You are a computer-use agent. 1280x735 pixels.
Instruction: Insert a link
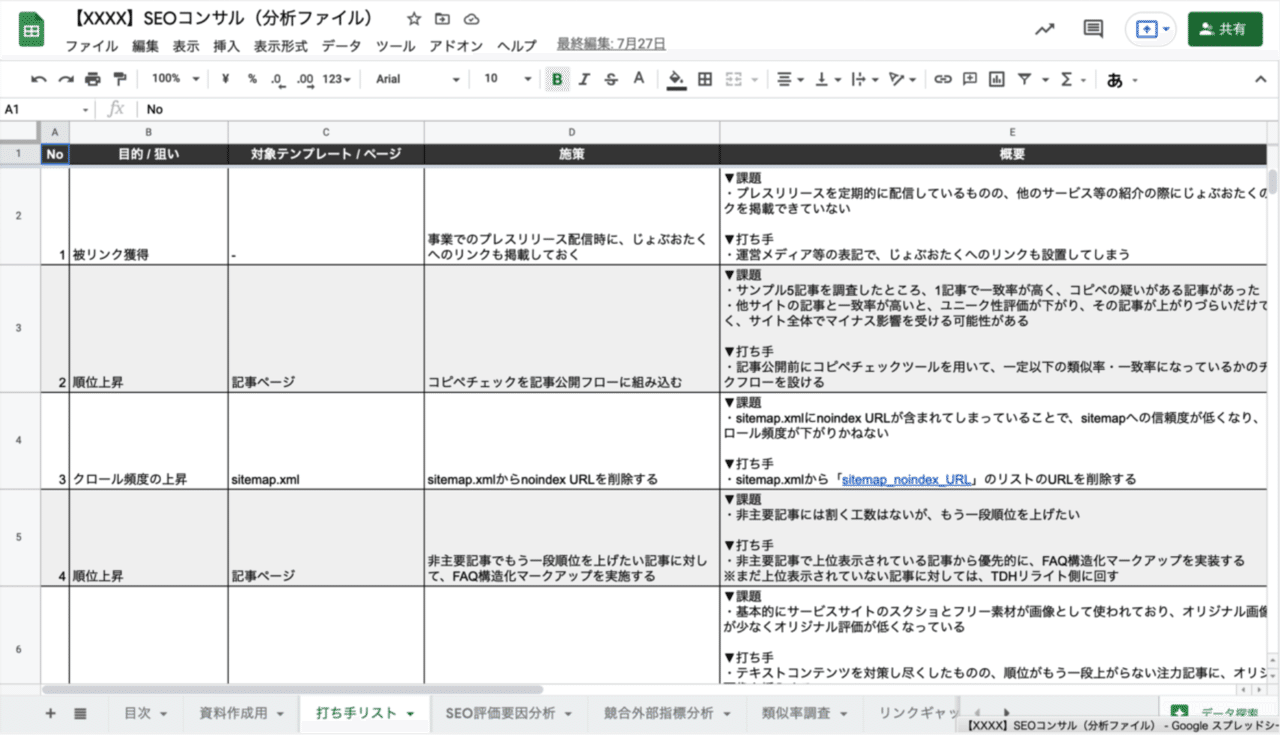click(x=943, y=79)
